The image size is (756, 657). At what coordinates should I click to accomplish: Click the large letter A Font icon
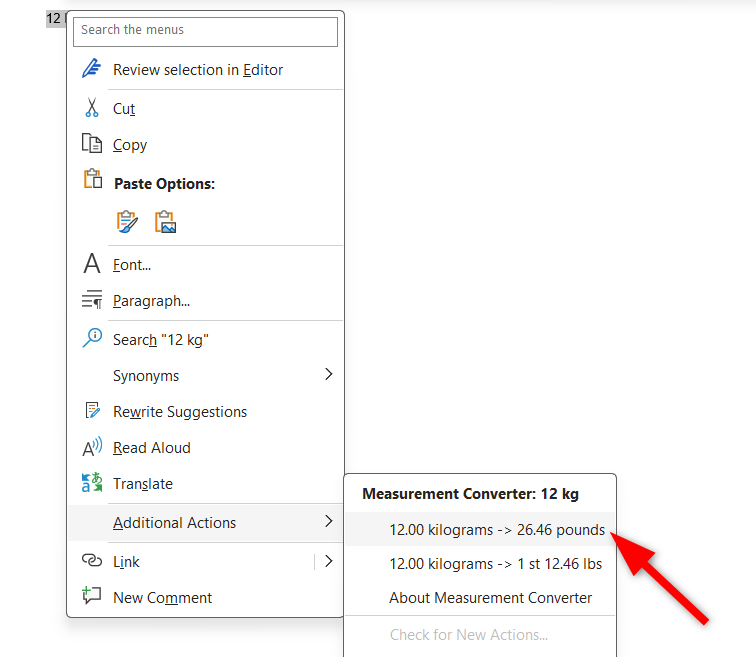tap(92, 264)
